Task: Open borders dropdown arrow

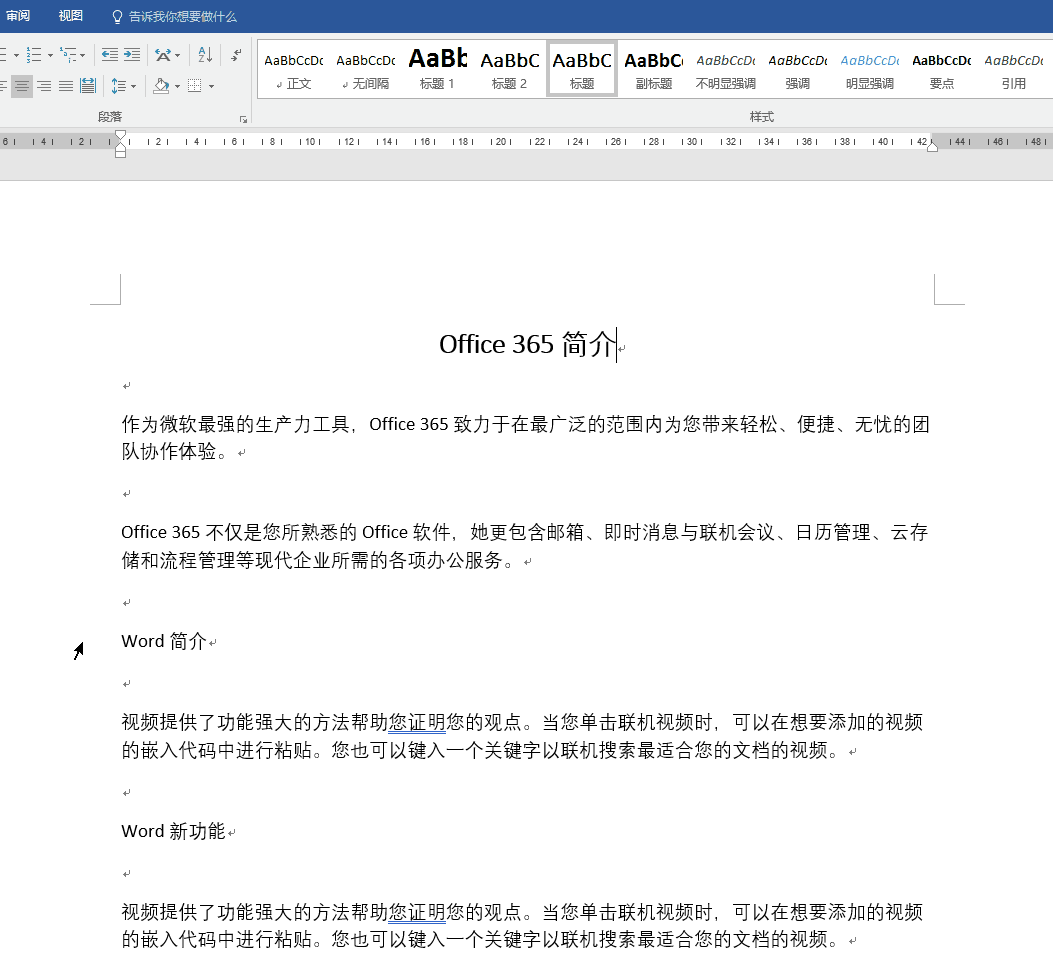Action: (212, 87)
